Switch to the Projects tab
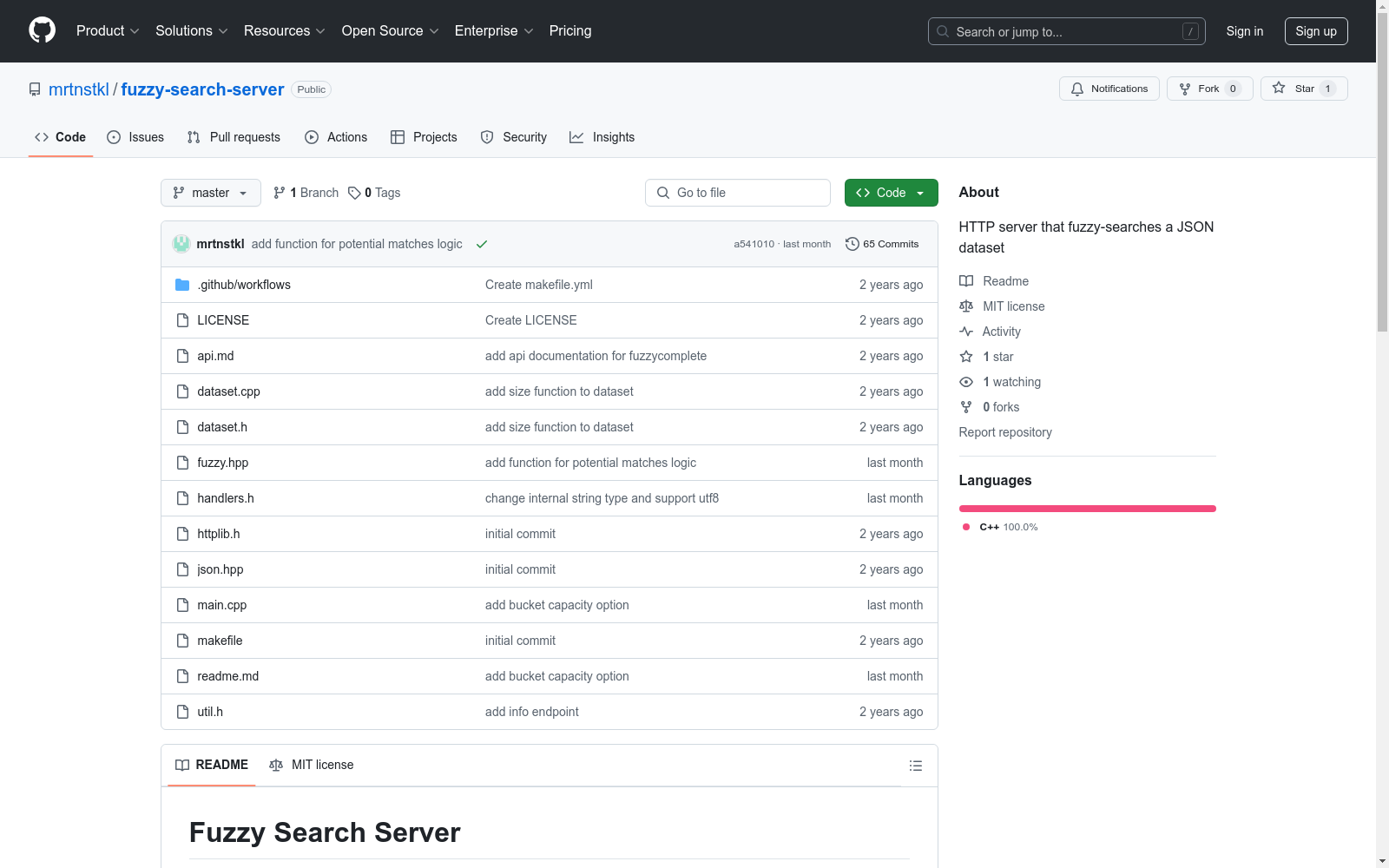Viewport: 1389px width, 868px height. point(424,137)
